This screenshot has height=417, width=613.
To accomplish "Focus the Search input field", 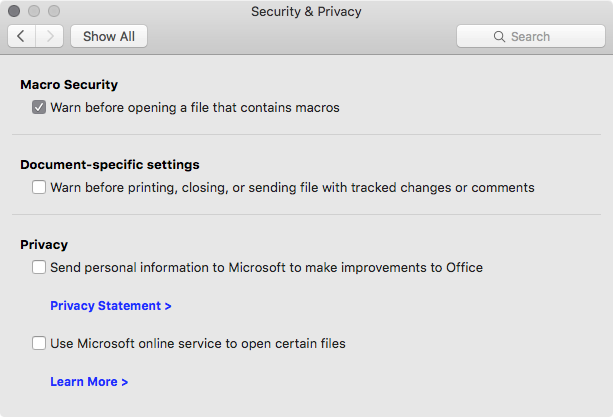I will (540, 36).
